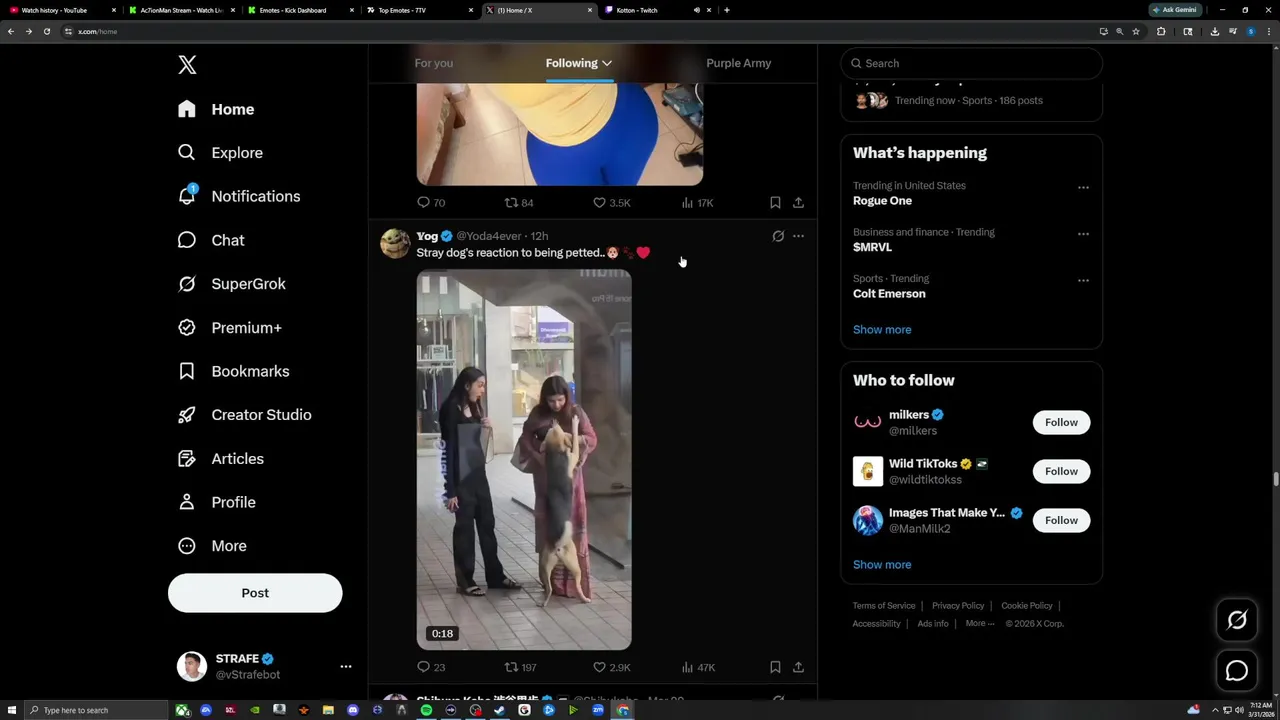Open Spotify from the taskbar
This screenshot has width=1280, height=720.
pos(426,710)
